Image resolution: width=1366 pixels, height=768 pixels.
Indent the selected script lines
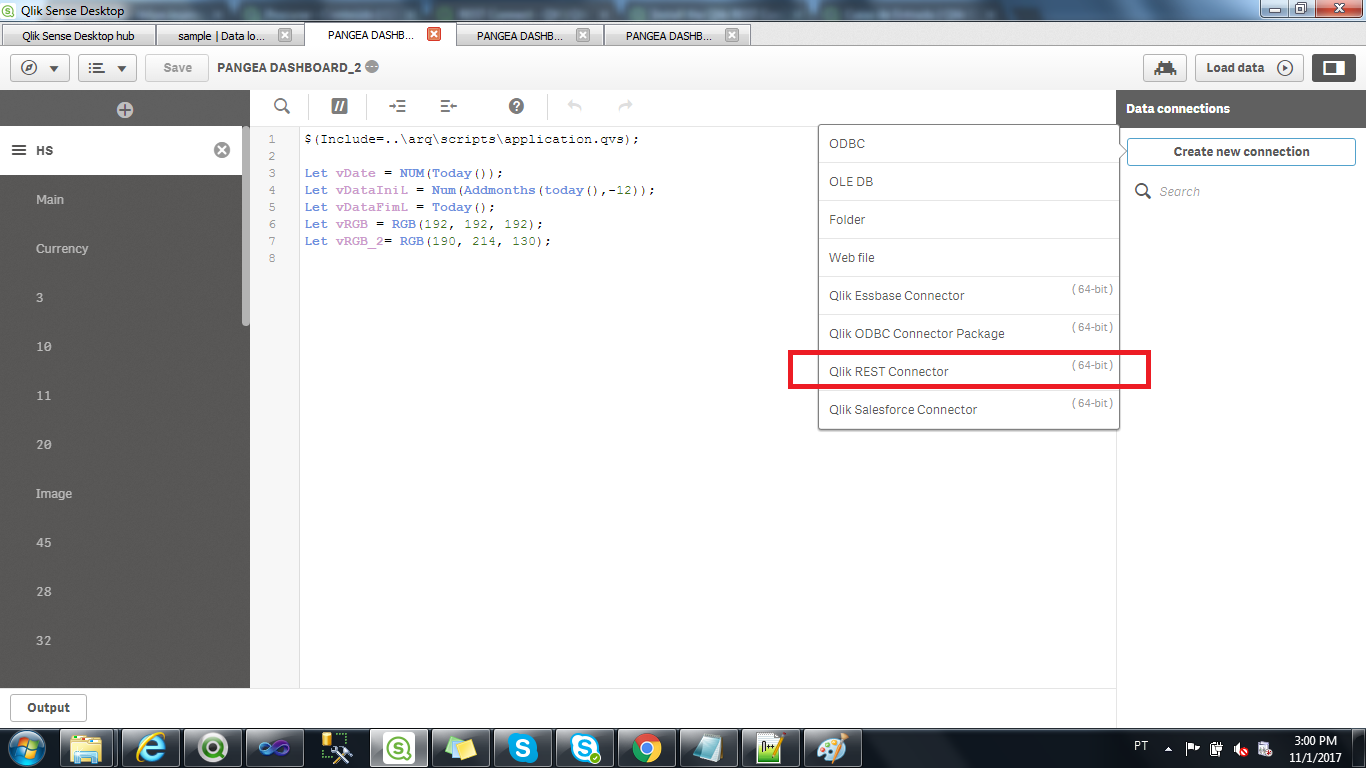397,106
